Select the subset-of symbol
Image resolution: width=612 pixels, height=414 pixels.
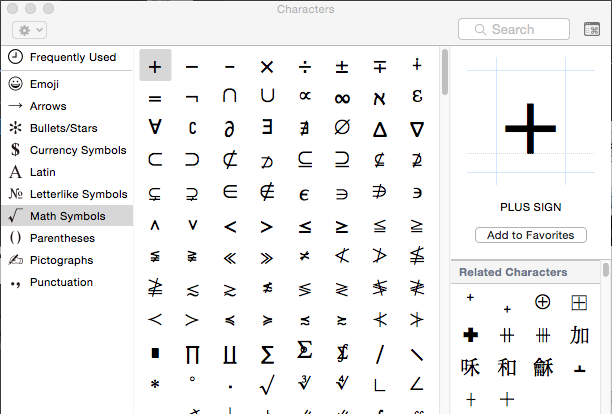(x=155, y=159)
